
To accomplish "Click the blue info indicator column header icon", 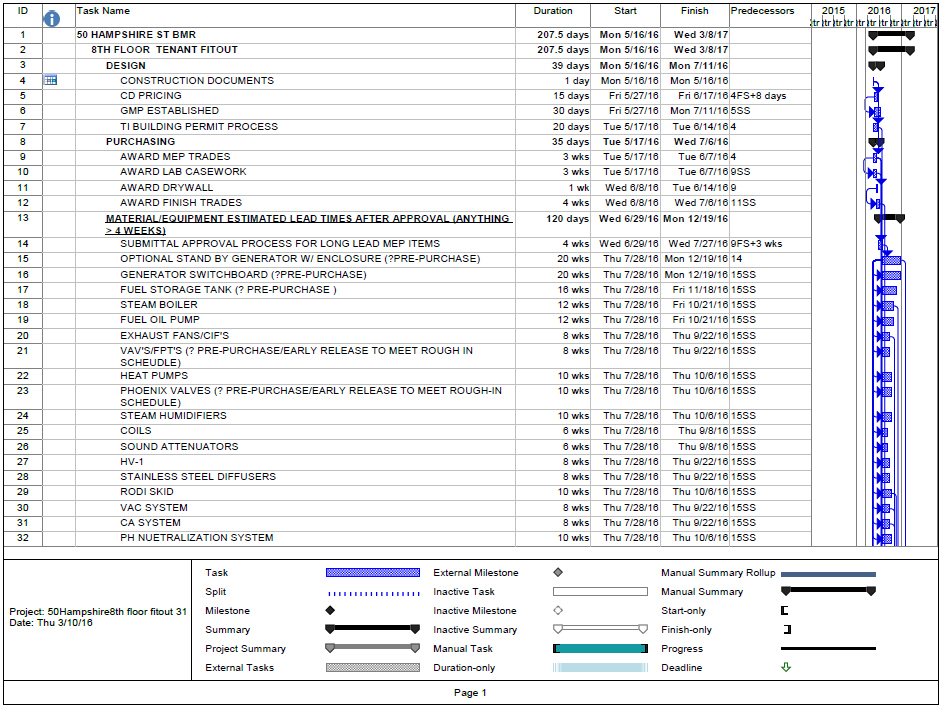I will click(x=53, y=18).
